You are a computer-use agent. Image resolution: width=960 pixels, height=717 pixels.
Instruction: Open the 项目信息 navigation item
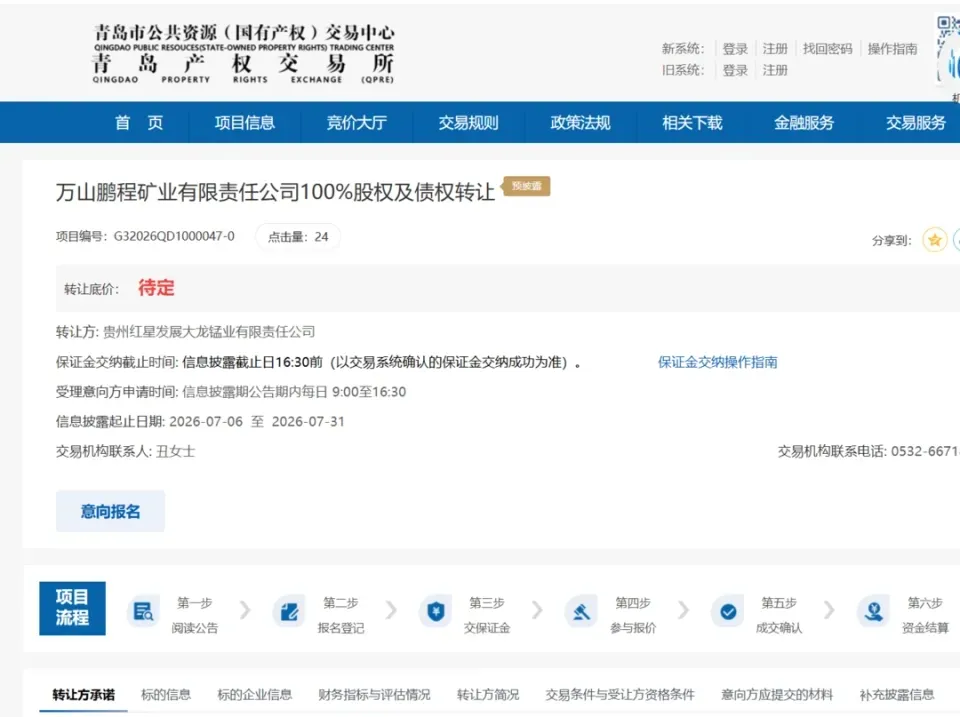coord(244,122)
